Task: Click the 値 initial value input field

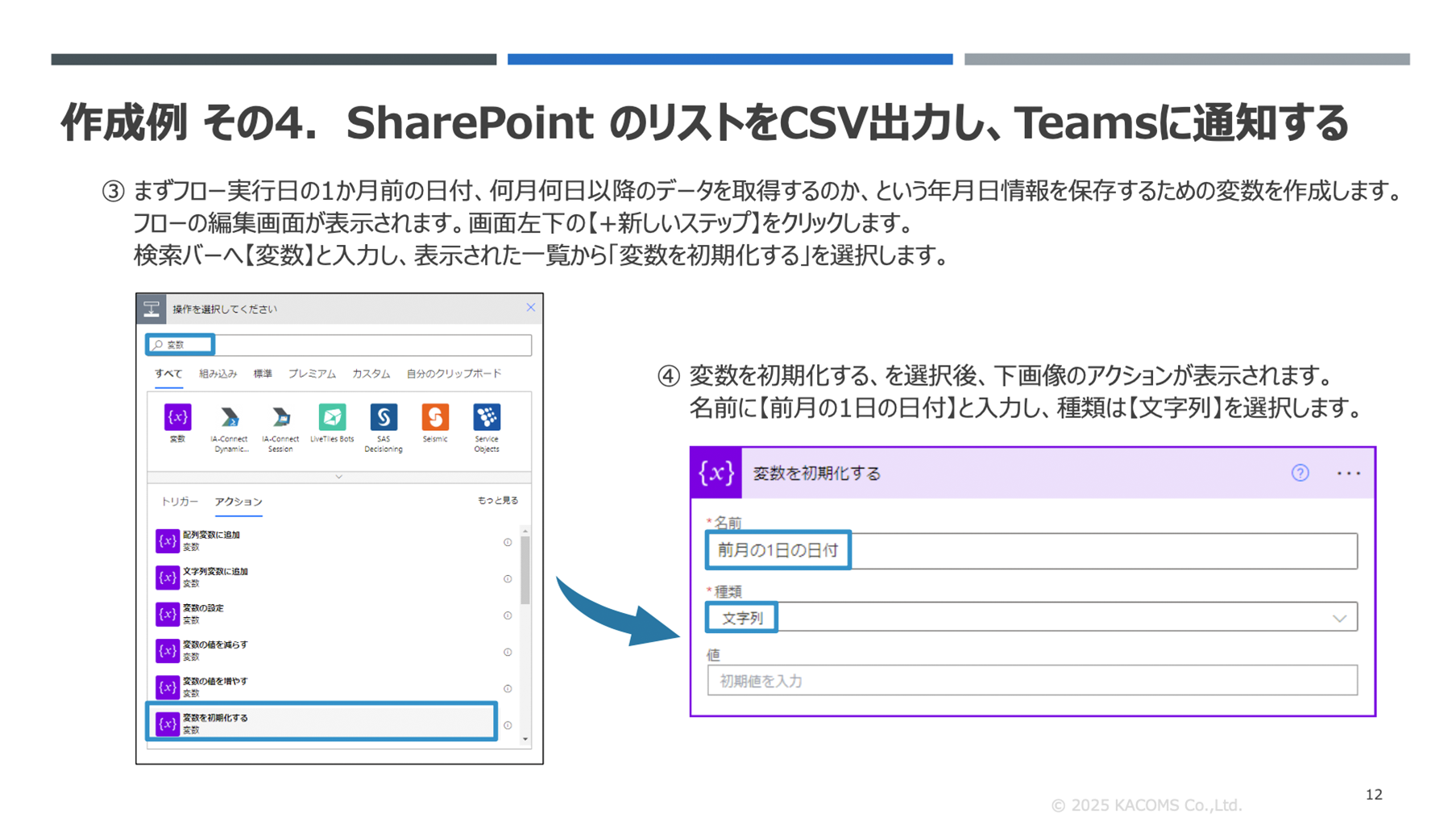Action: pyautogui.click(x=1031, y=681)
